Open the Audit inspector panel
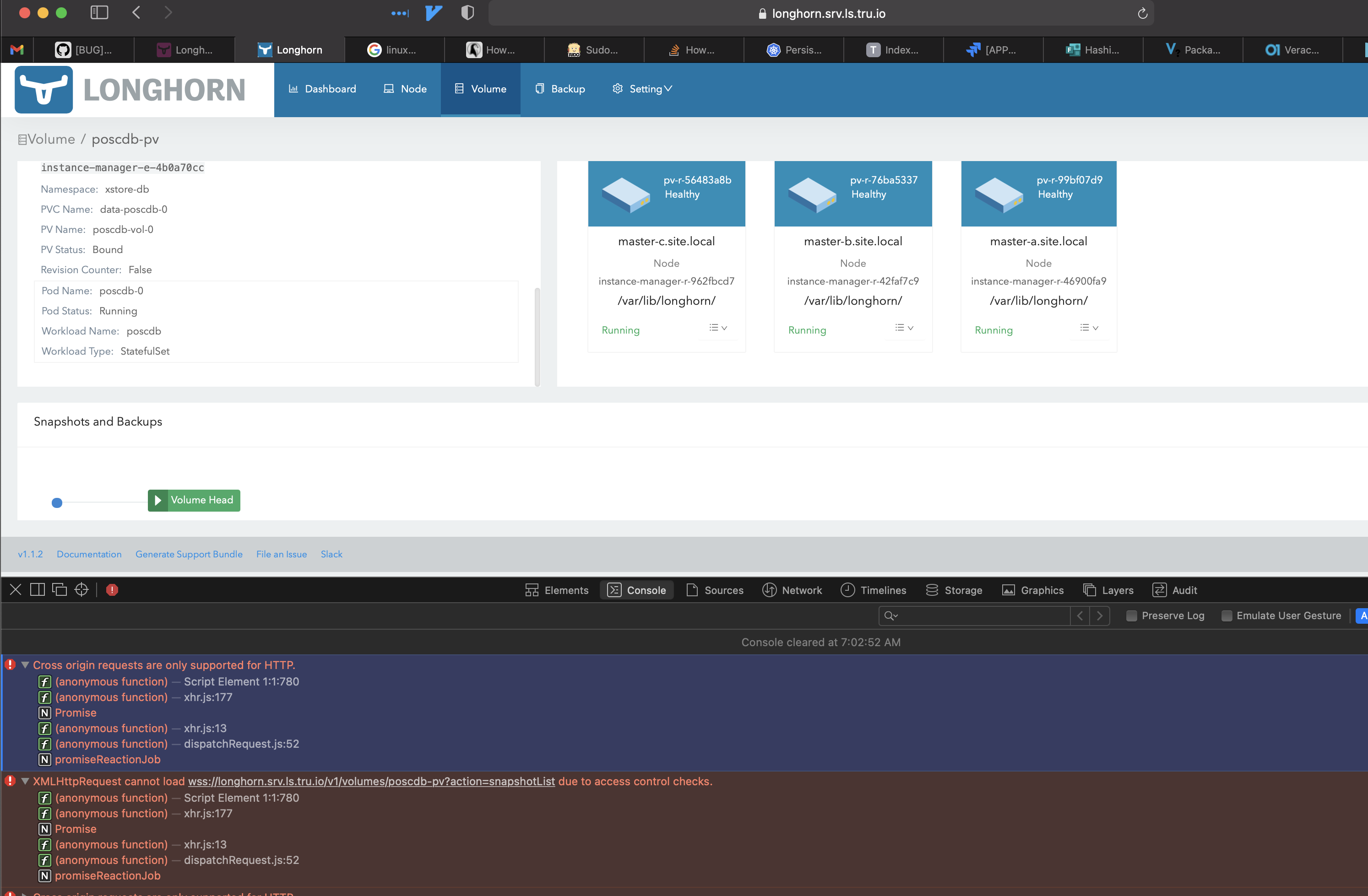 click(1175, 590)
